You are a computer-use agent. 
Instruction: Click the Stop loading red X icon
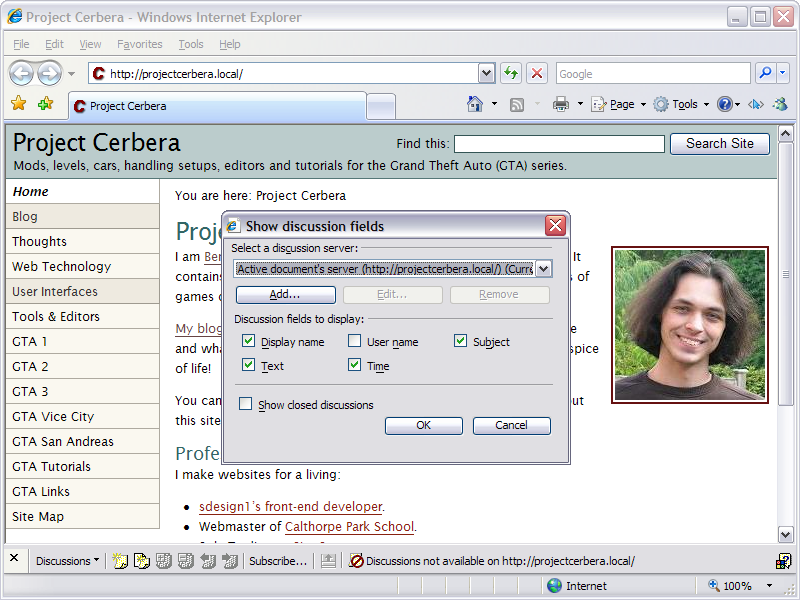point(537,73)
